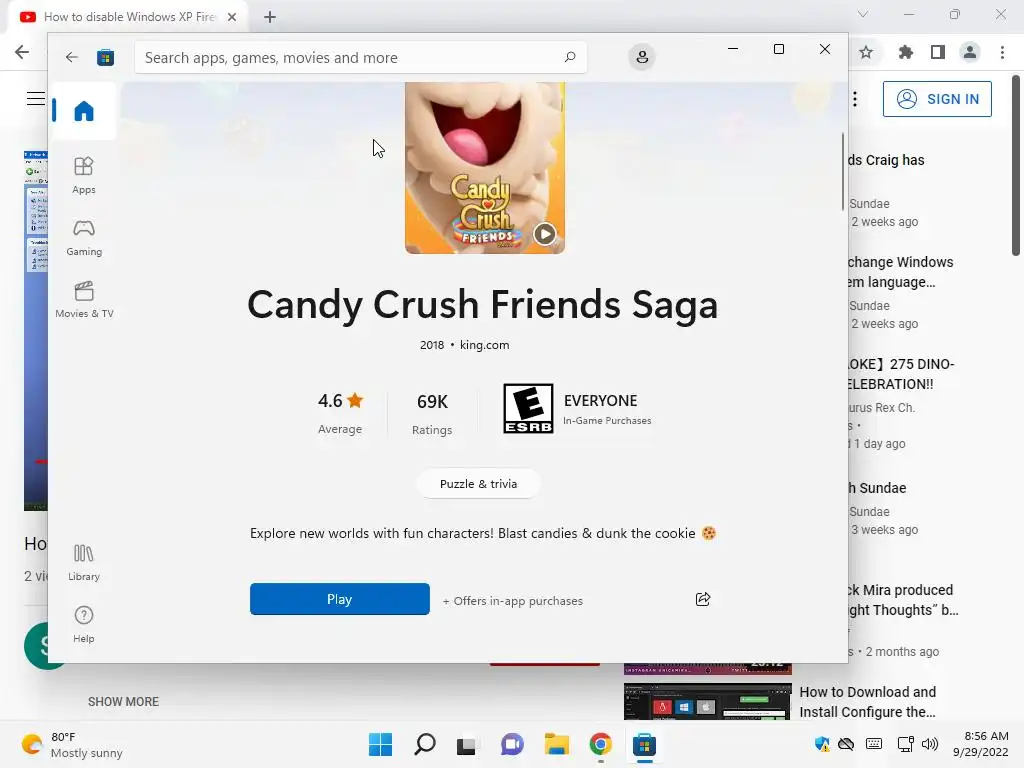
Task: Close the YouTube Windows XP tab
Action: click(232, 17)
